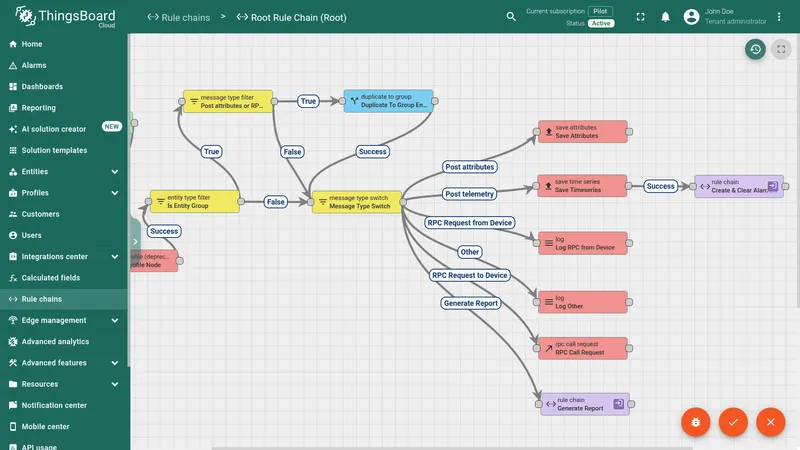Select the RPC Call Request node
Viewport: 800px width, 450px height.
point(583,348)
